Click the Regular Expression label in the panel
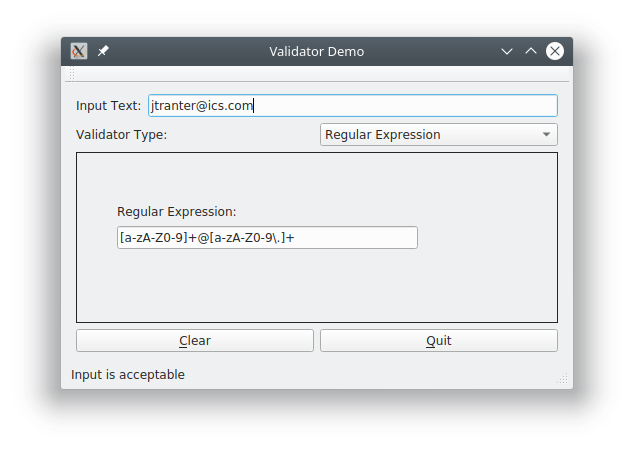The width and height of the screenshot is (634, 450). pyautogui.click(x=176, y=211)
